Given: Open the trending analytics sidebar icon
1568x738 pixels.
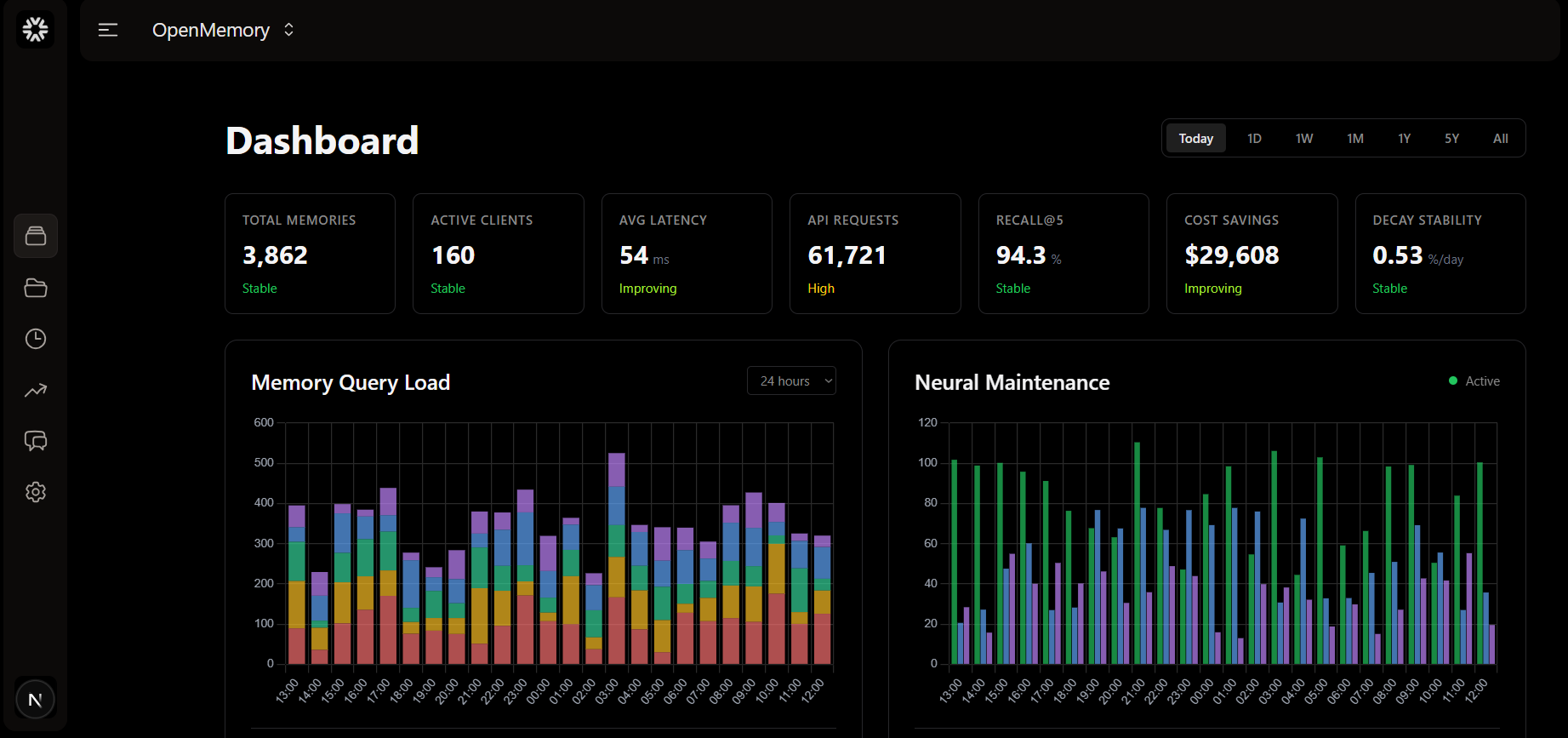Looking at the screenshot, I should pos(36,390).
